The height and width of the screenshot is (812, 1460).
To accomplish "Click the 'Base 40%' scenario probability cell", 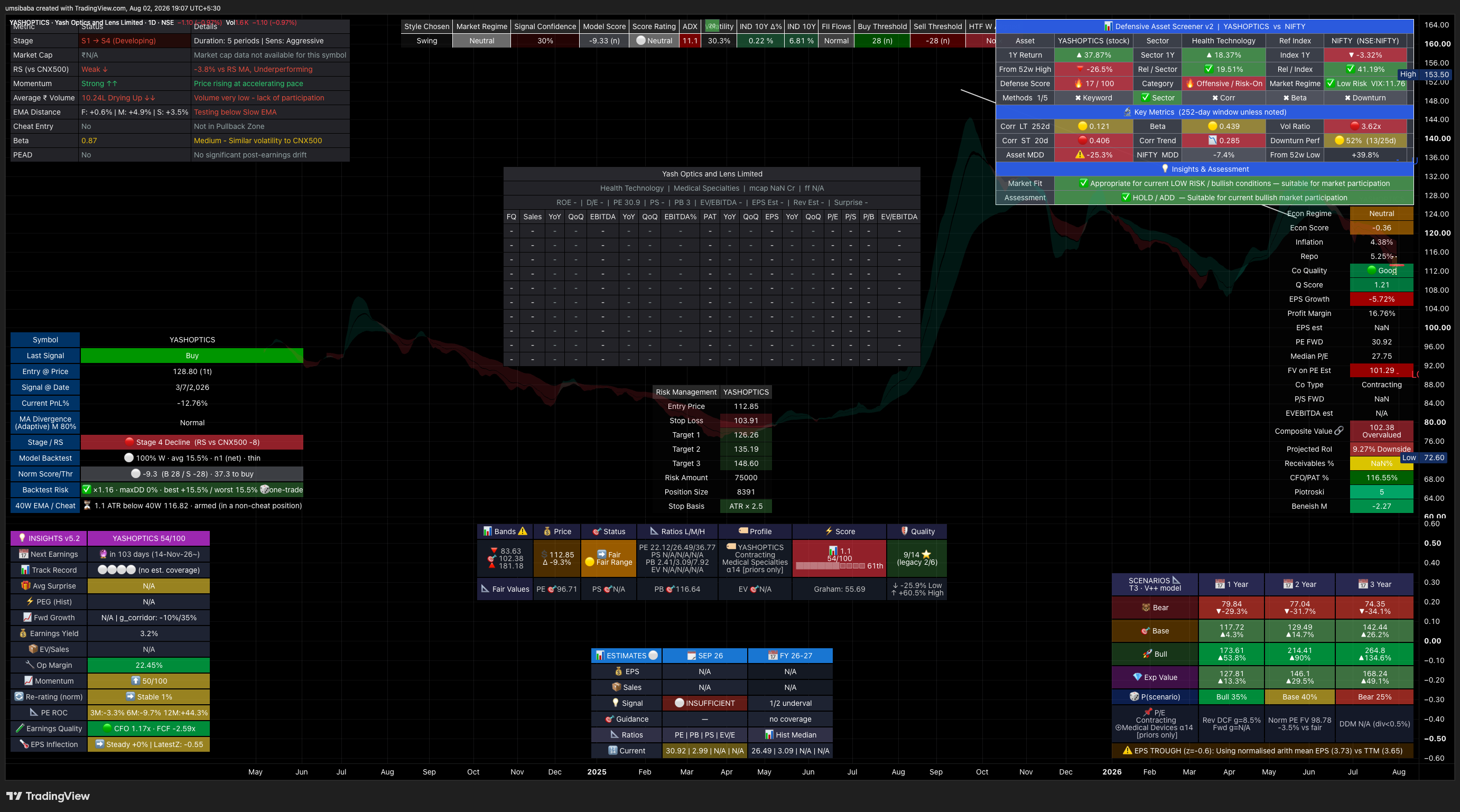I will [x=1300, y=697].
